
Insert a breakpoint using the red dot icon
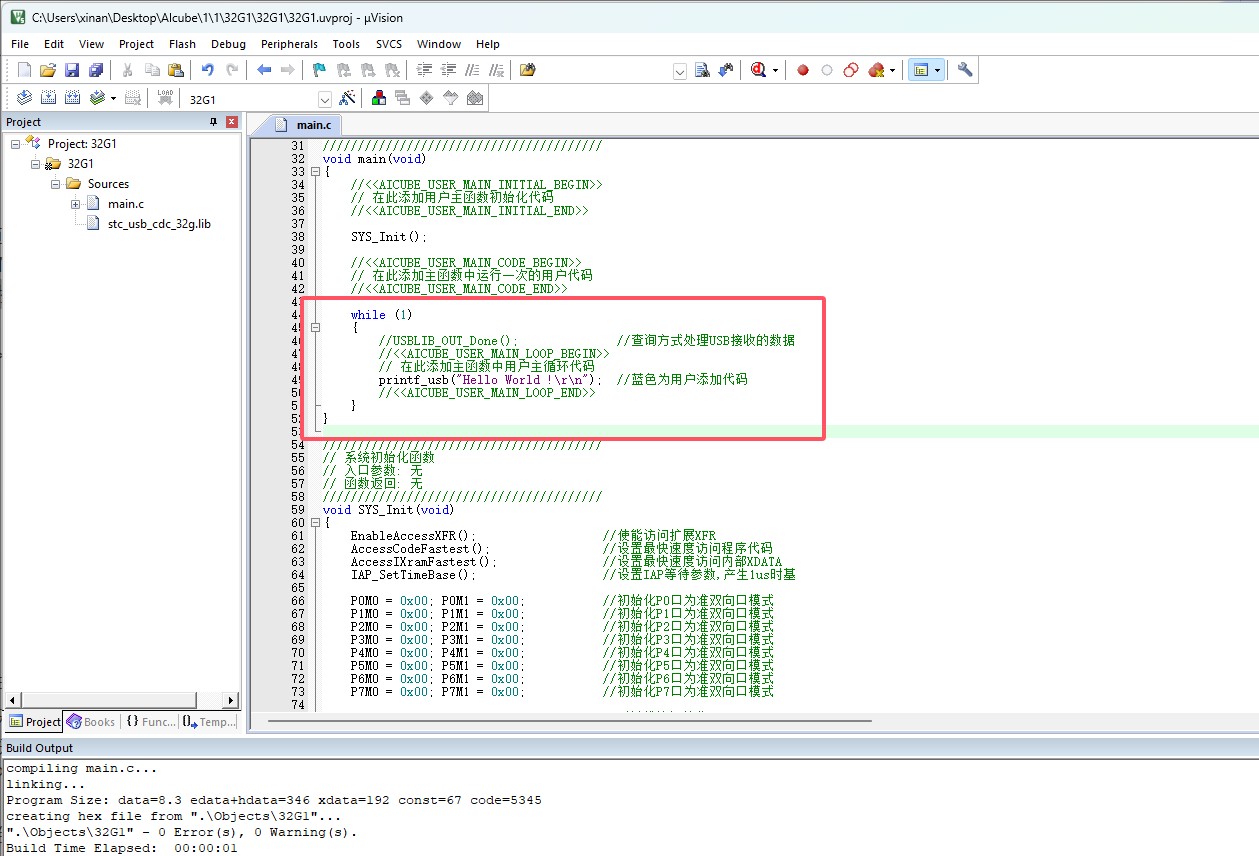pyautogui.click(x=802, y=70)
